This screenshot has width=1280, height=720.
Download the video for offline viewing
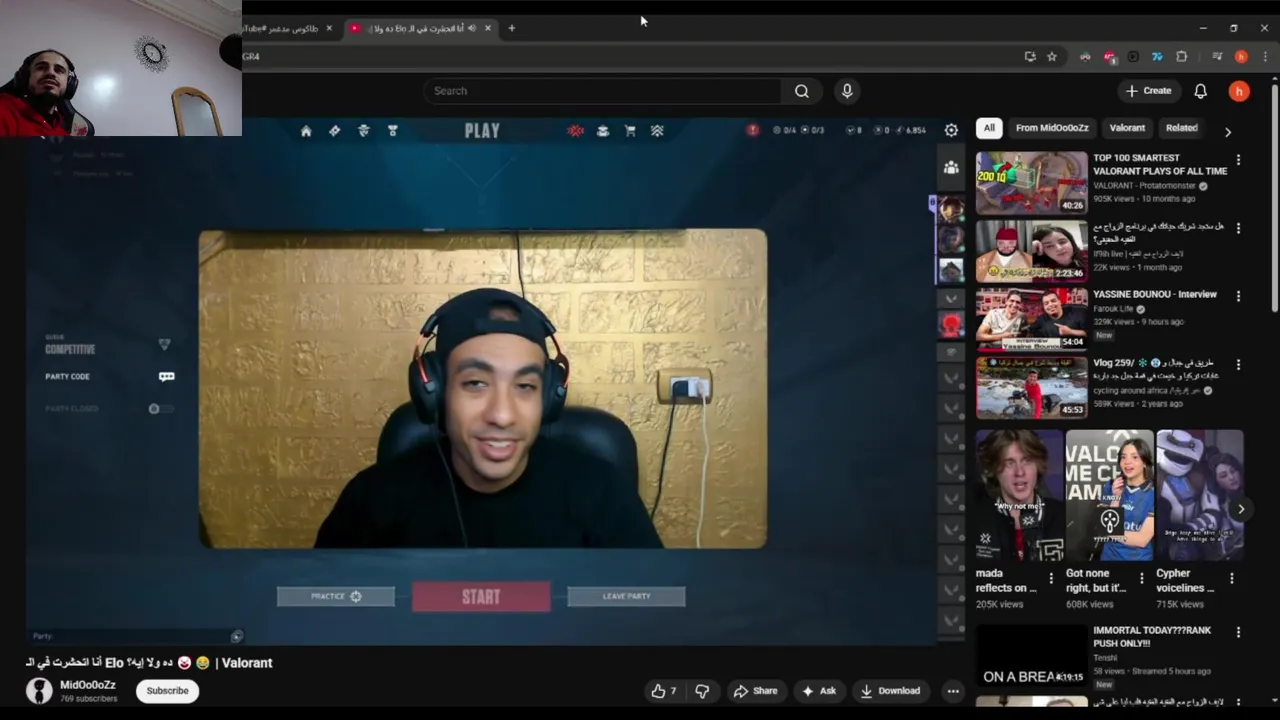[x=890, y=691]
